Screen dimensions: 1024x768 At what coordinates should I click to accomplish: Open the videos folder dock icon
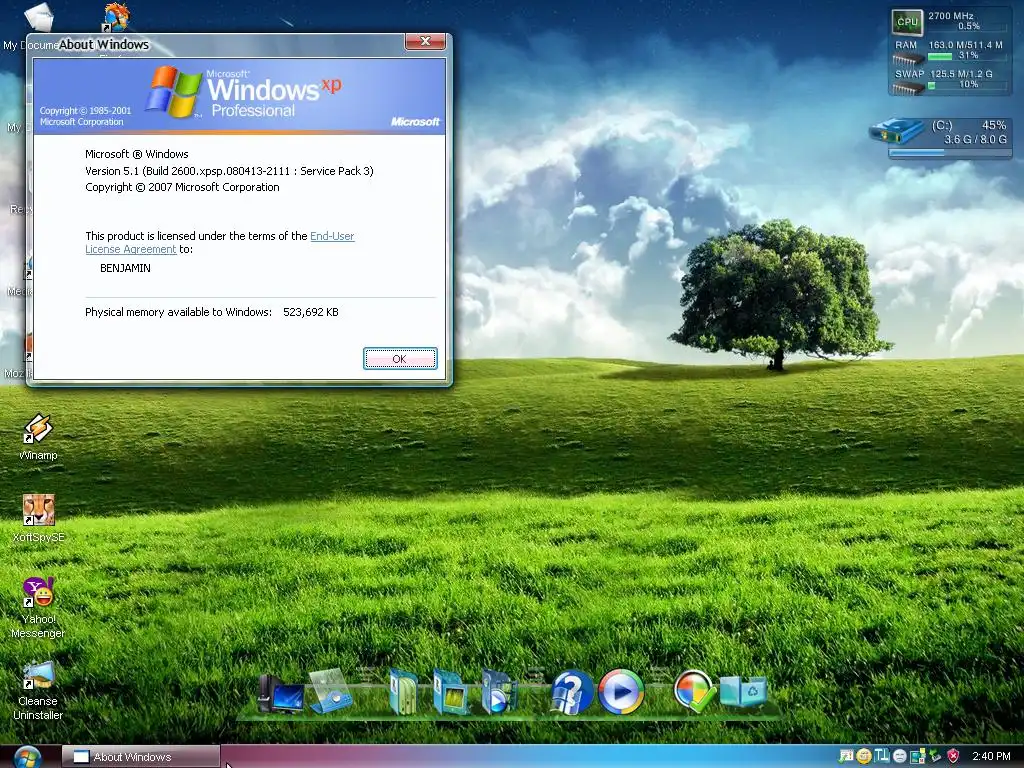point(499,692)
